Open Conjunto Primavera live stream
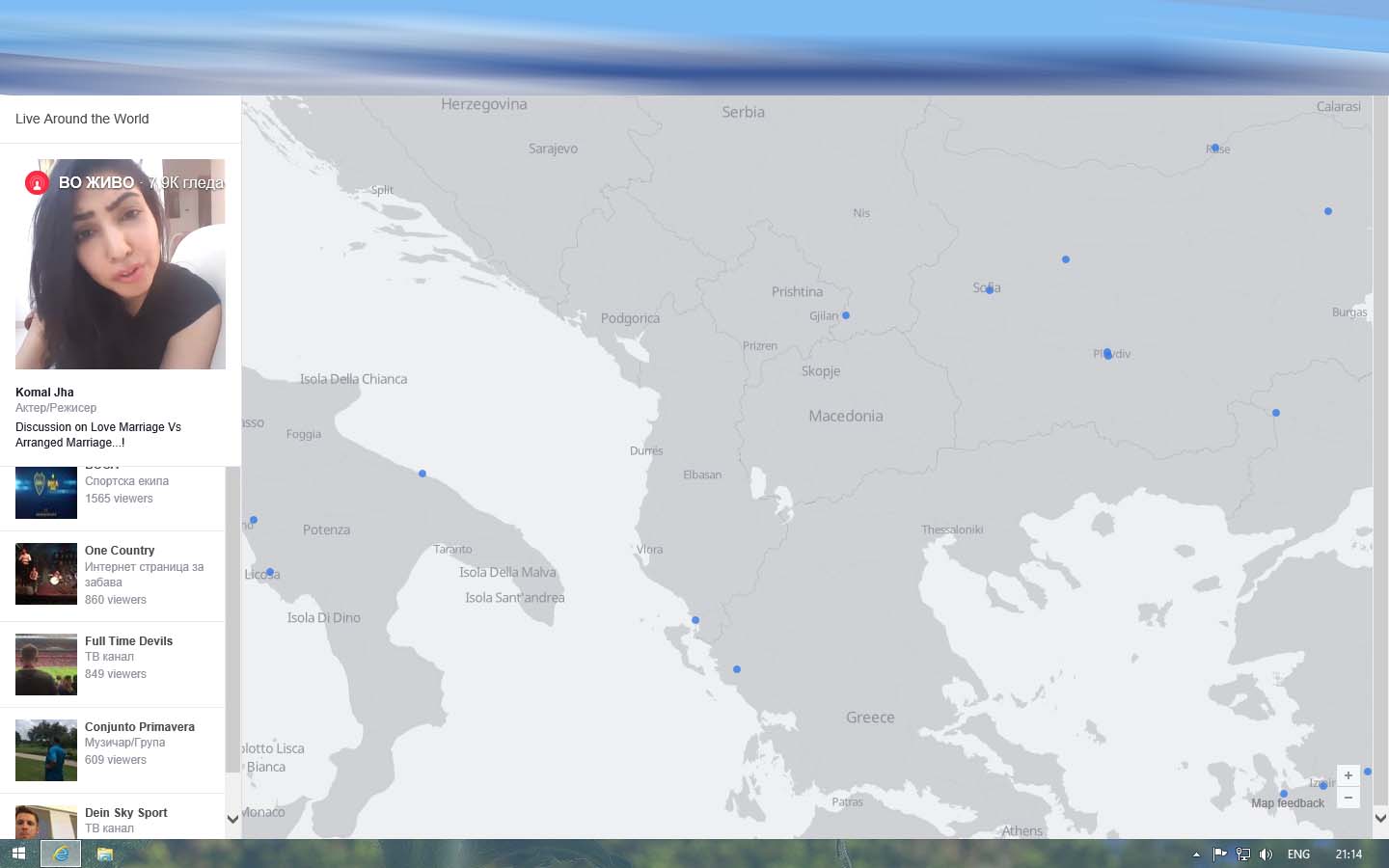This screenshot has height=868, width=1389. (x=113, y=750)
